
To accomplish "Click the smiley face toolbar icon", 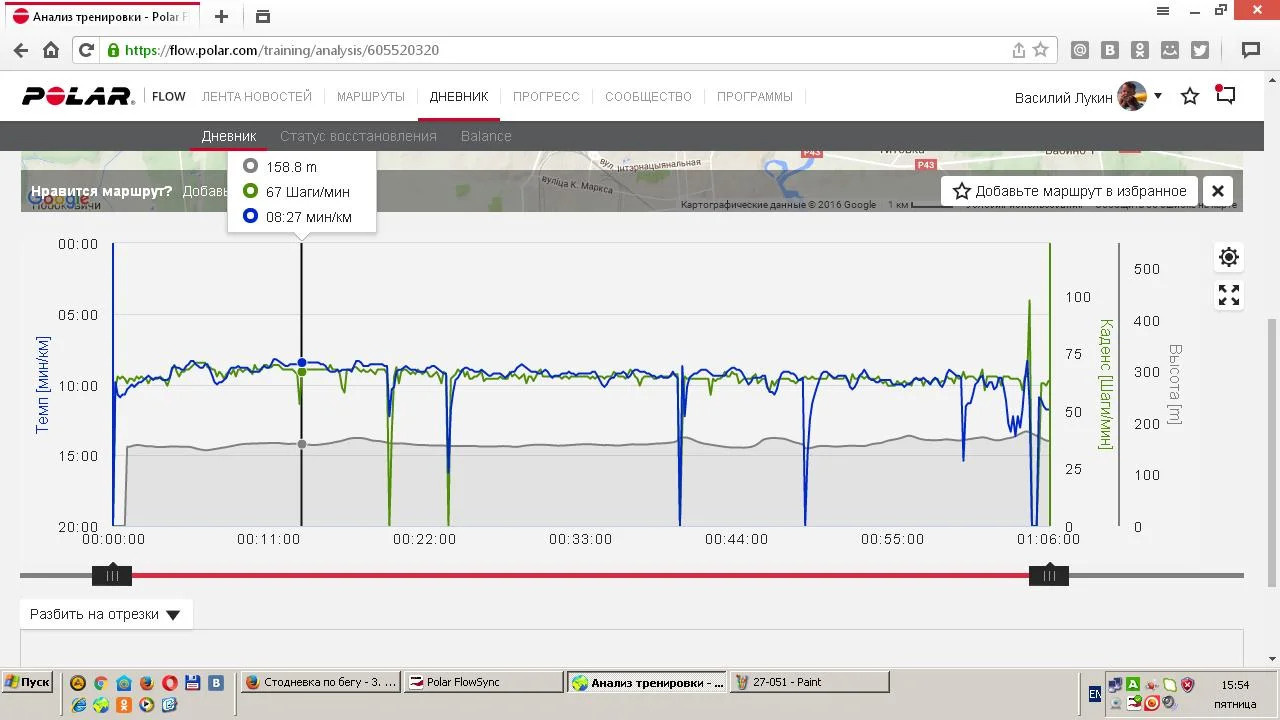I will pyautogui.click(x=1170, y=50).
